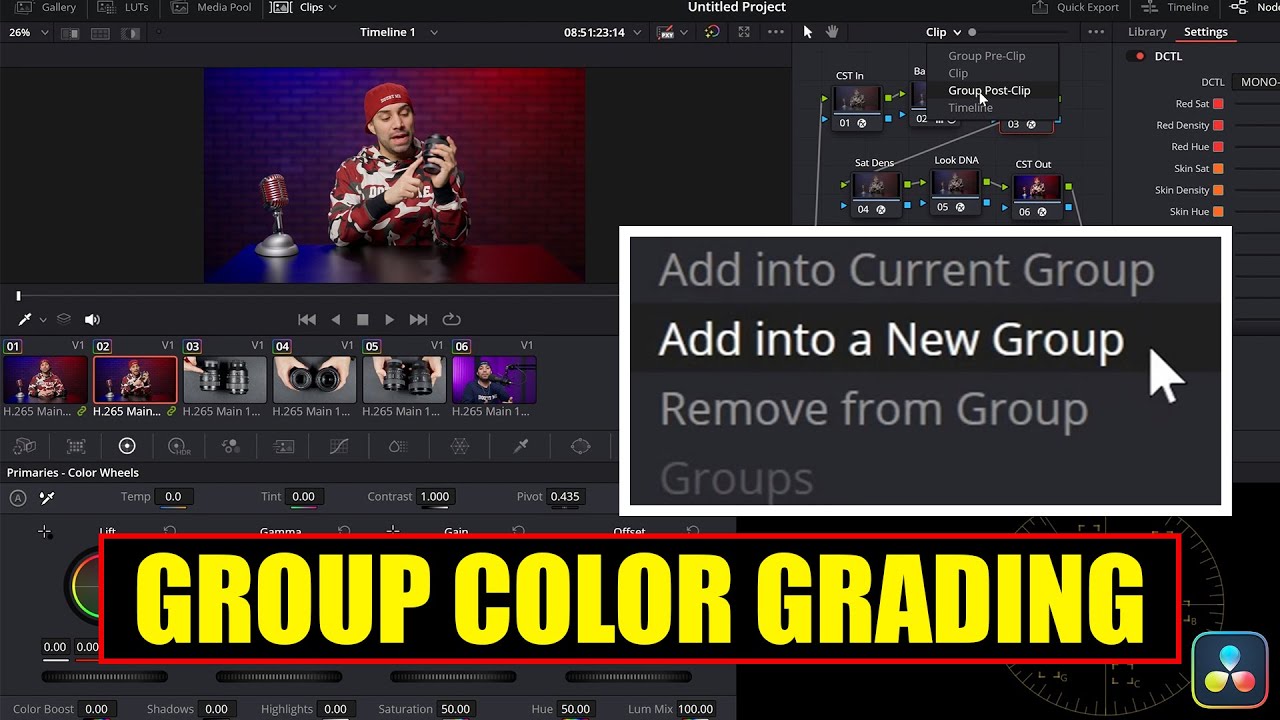
Task: Open the LUTs browser
Action: [x=124, y=7]
